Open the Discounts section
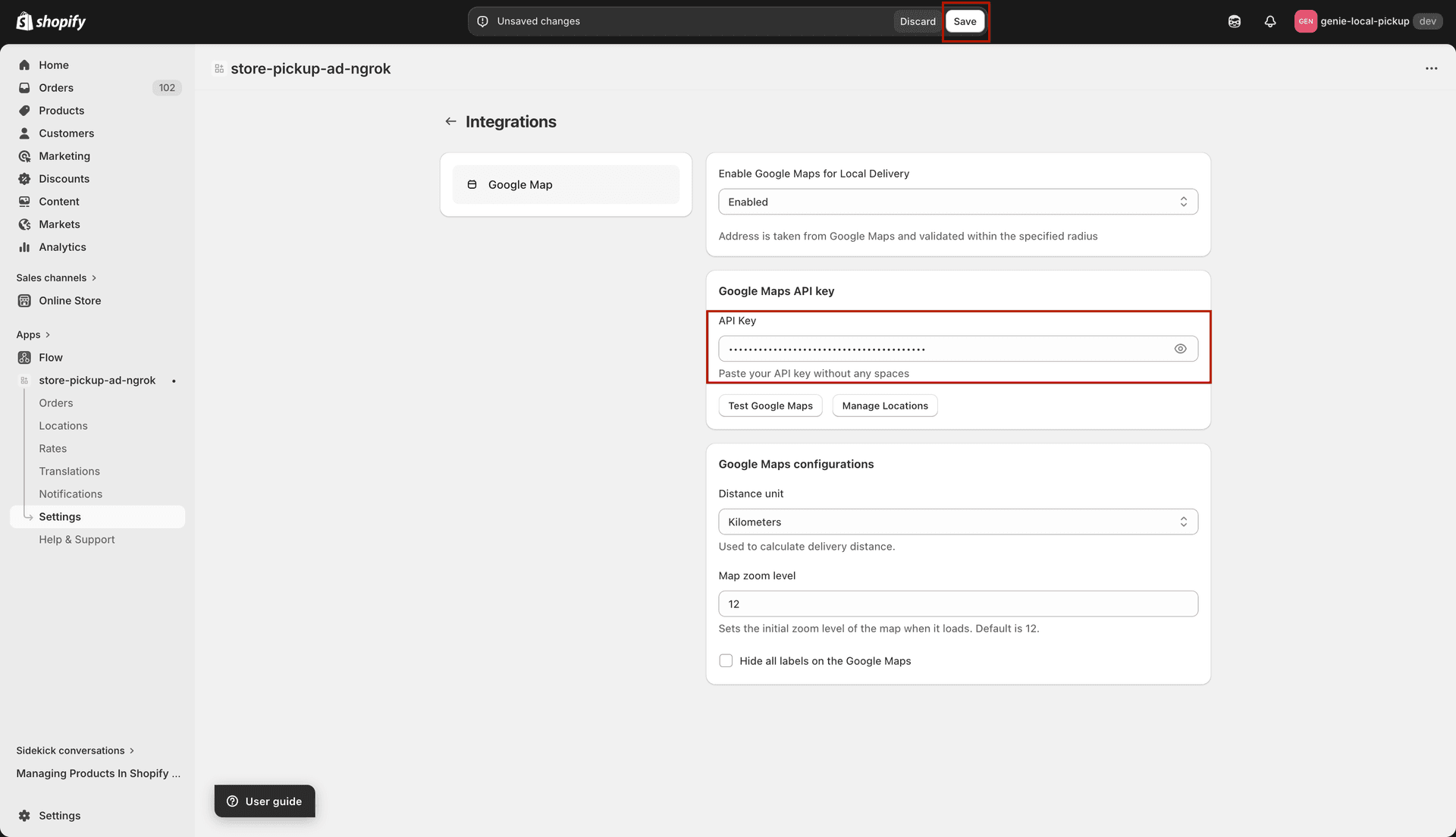 tap(64, 178)
